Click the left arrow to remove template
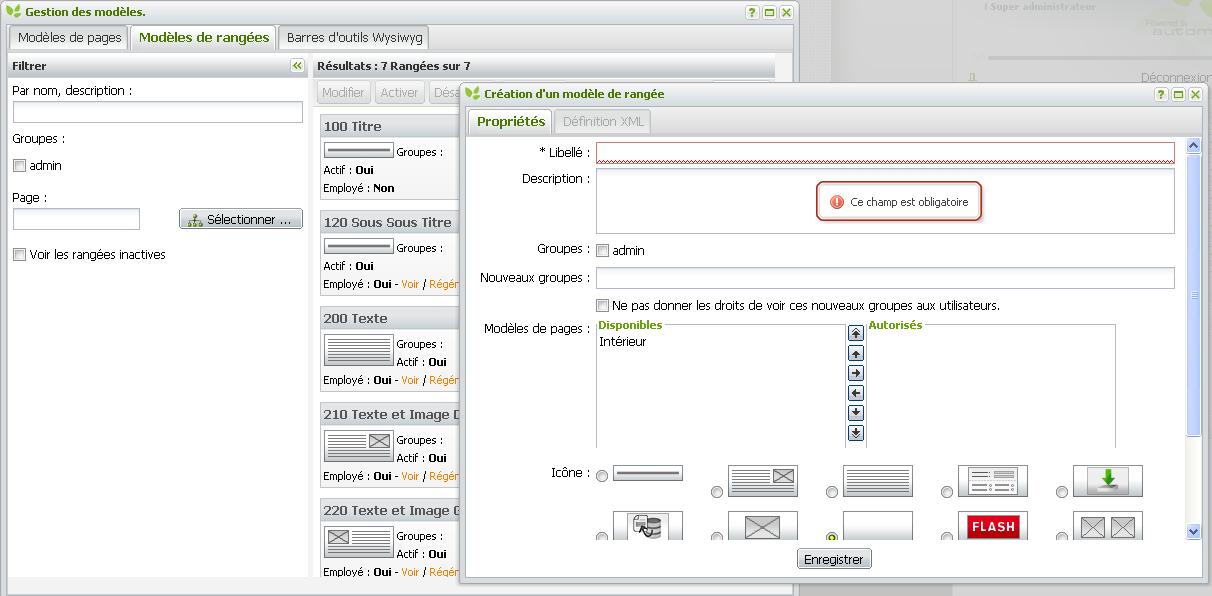Image resolution: width=1212 pixels, height=596 pixels. (856, 393)
